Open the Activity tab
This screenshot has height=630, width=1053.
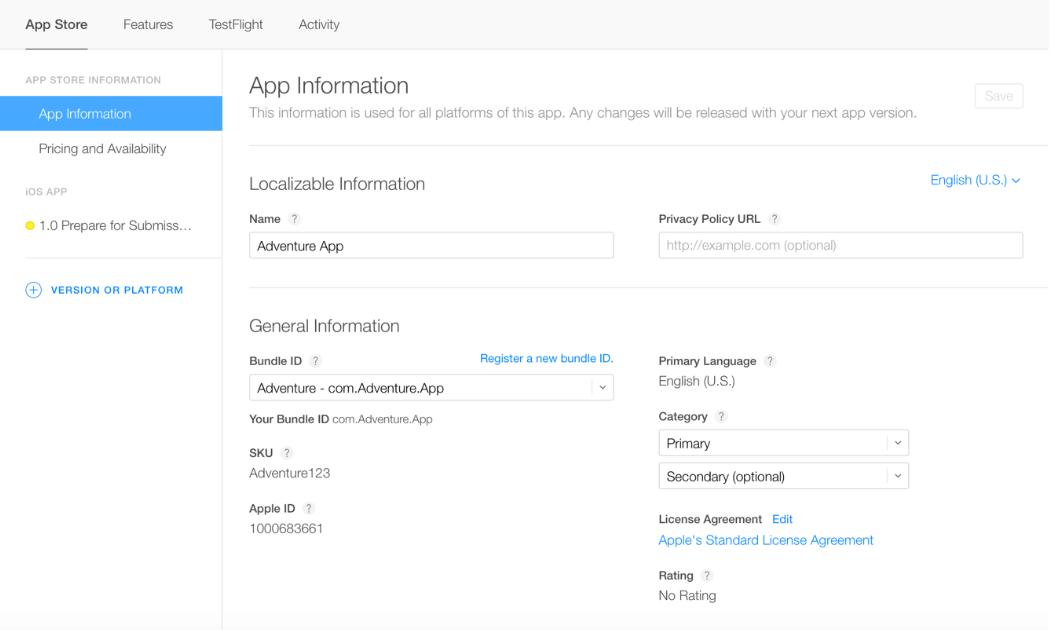(x=319, y=24)
